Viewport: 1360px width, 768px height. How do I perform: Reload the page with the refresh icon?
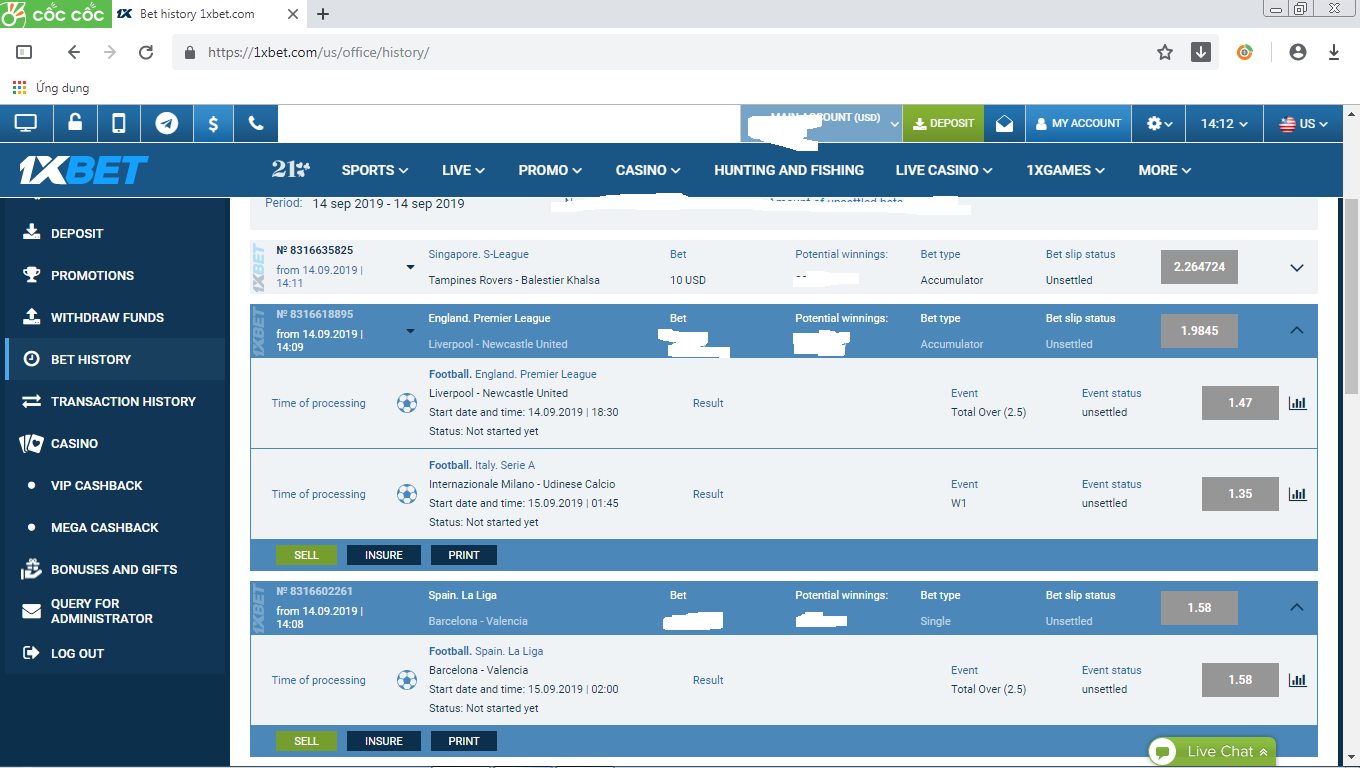click(x=146, y=52)
